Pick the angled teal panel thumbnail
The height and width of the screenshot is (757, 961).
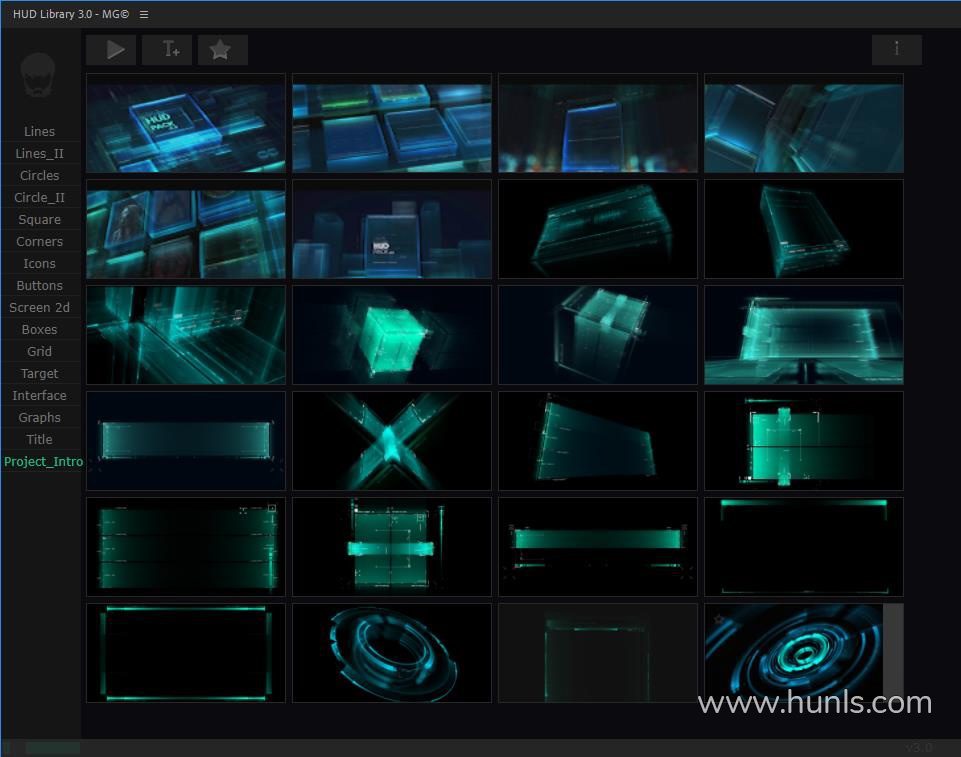point(598,441)
